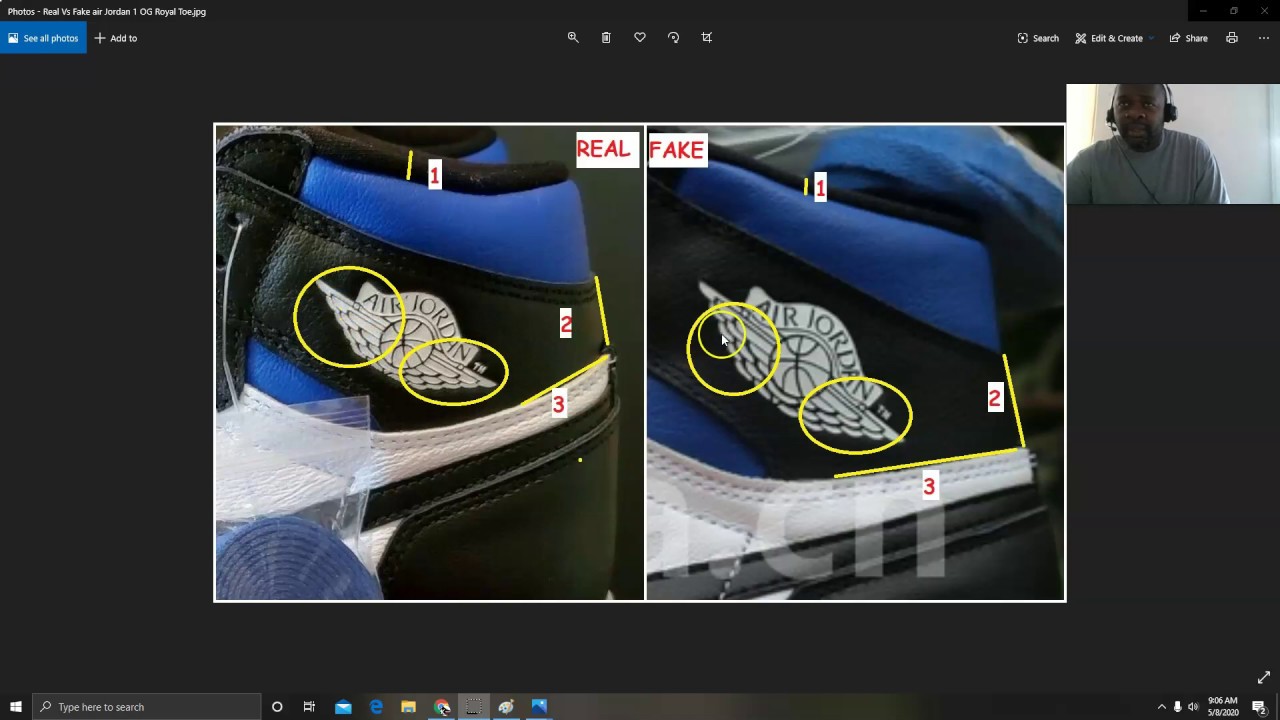The image size is (1280, 720).
Task: Restore down the Photos window
Action: coord(1233,11)
